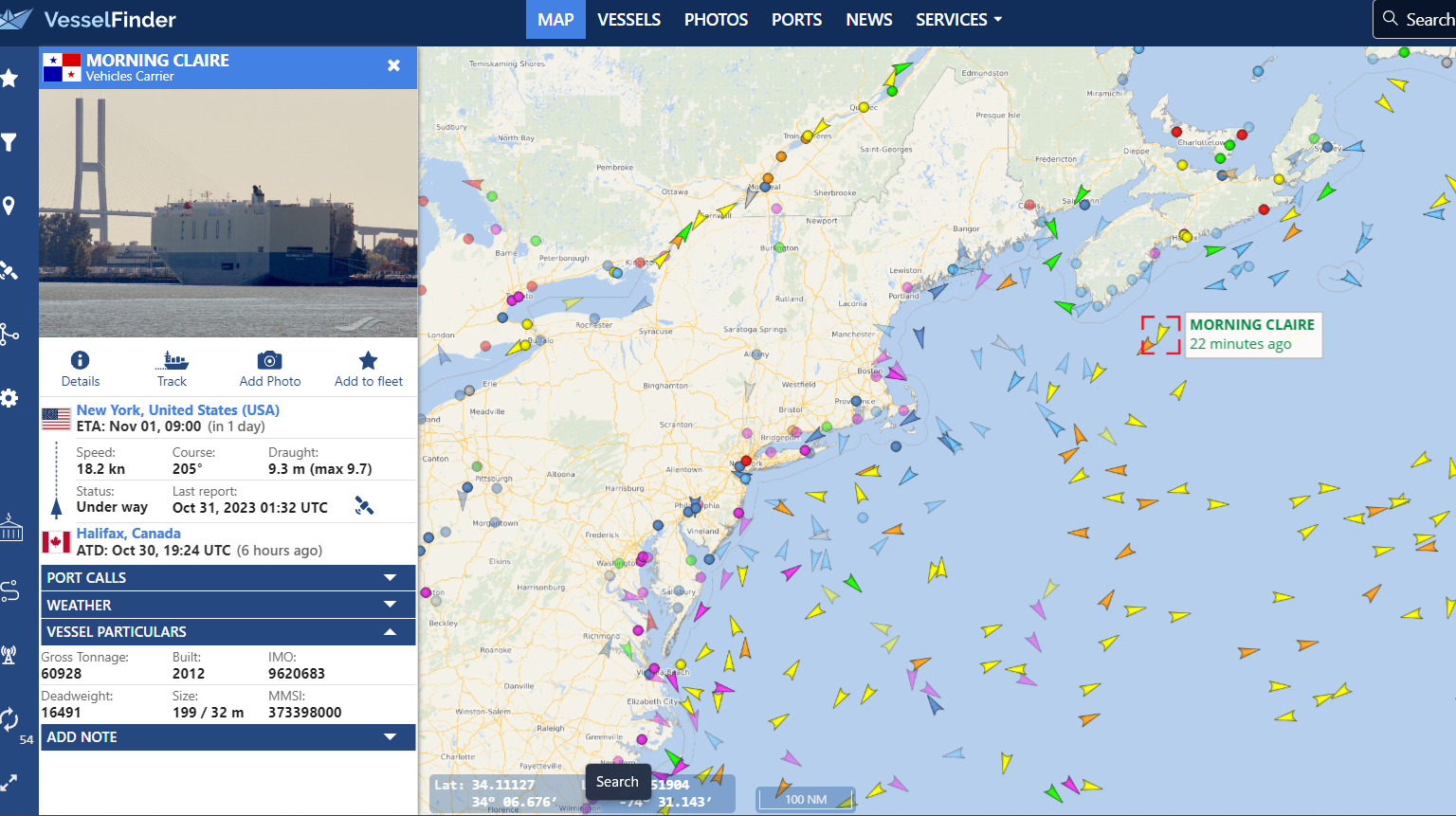Open the route nodes tool
The height and width of the screenshot is (816, 1456).
click(x=9, y=335)
